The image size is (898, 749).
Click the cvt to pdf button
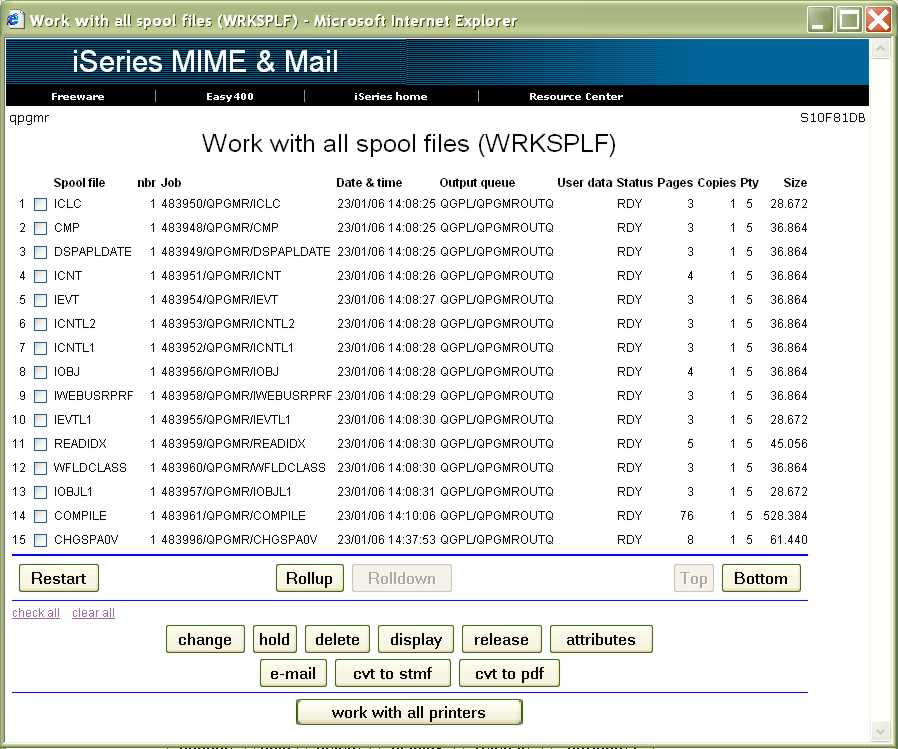pyautogui.click(x=509, y=673)
